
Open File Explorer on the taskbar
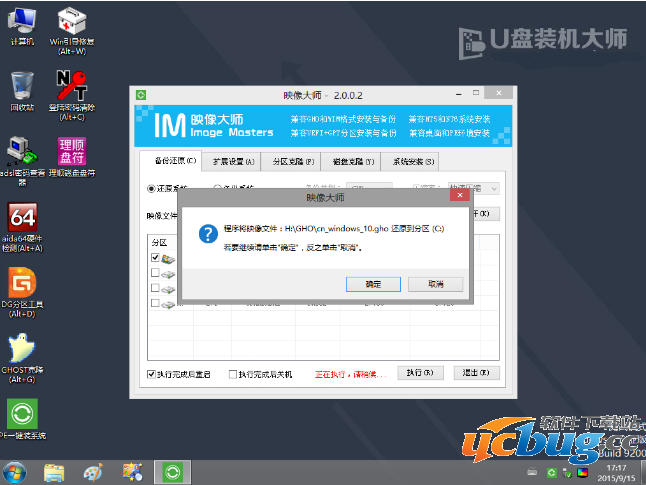(54, 472)
